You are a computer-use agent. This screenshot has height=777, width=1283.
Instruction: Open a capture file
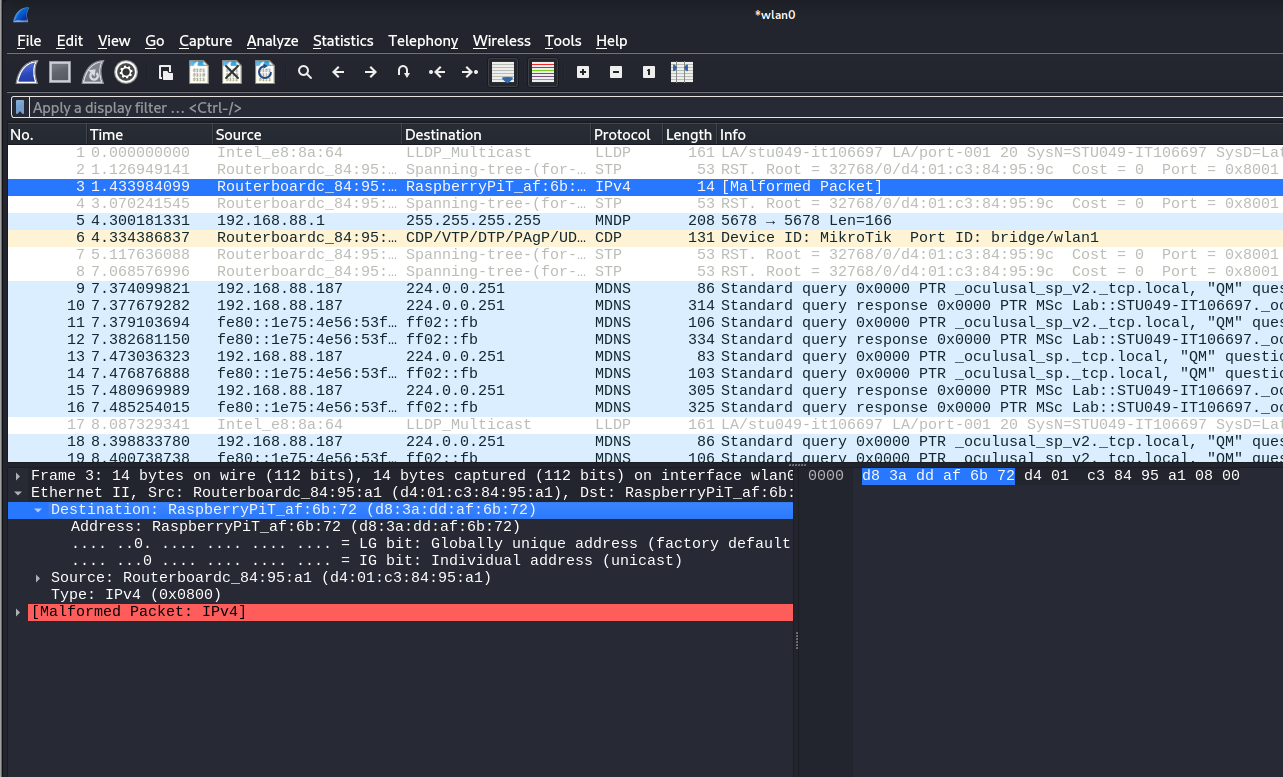[x=166, y=72]
